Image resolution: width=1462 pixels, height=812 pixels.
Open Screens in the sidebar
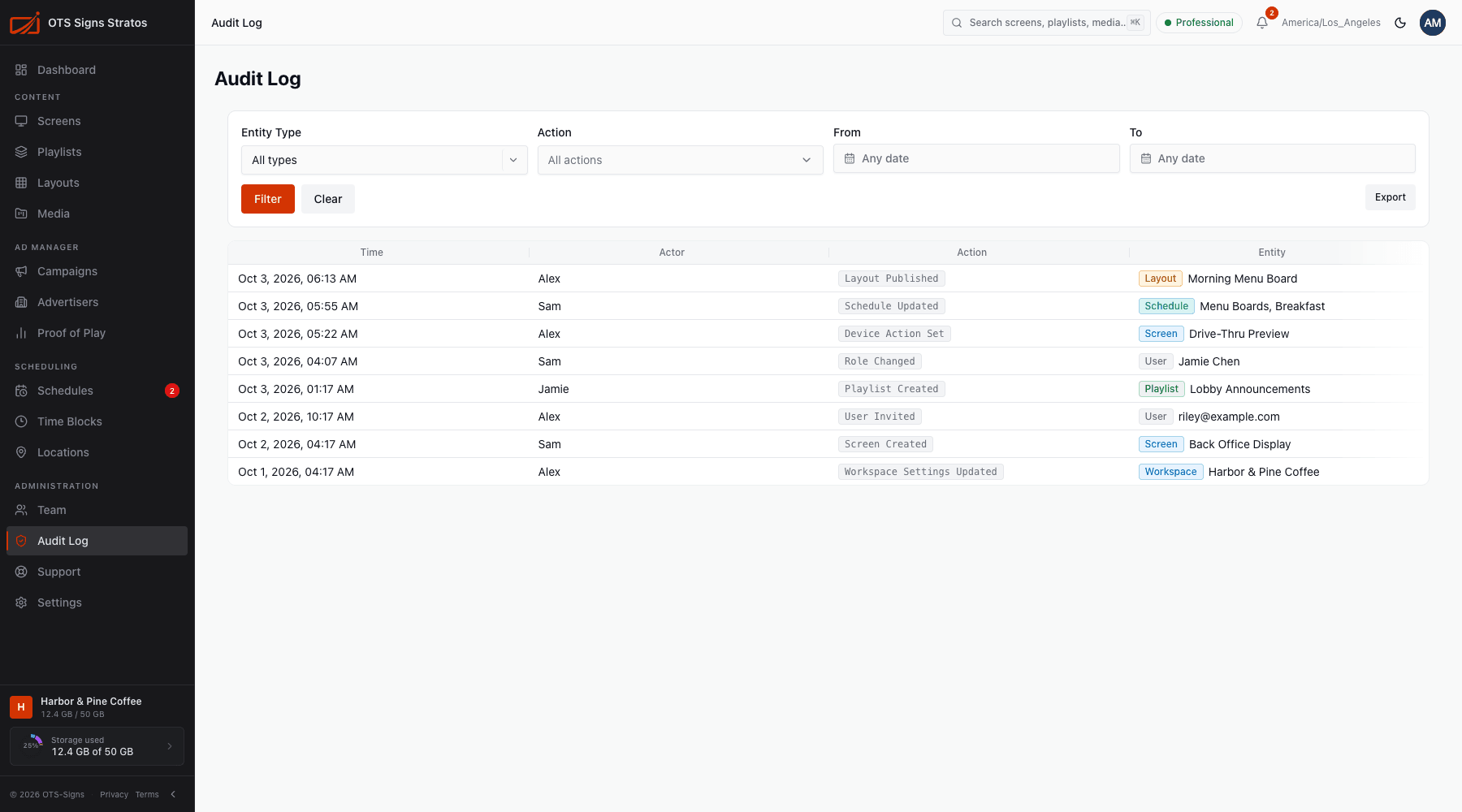[x=97, y=121]
